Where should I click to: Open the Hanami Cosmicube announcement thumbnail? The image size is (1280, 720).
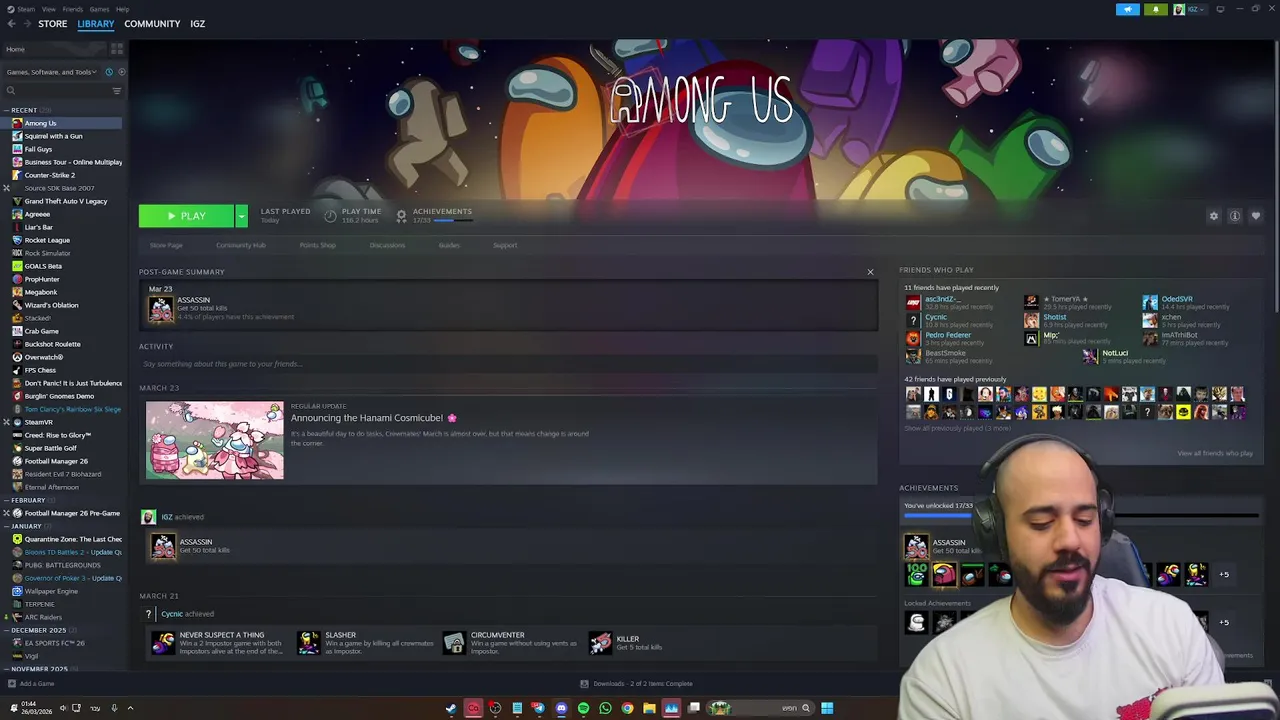tap(215, 441)
